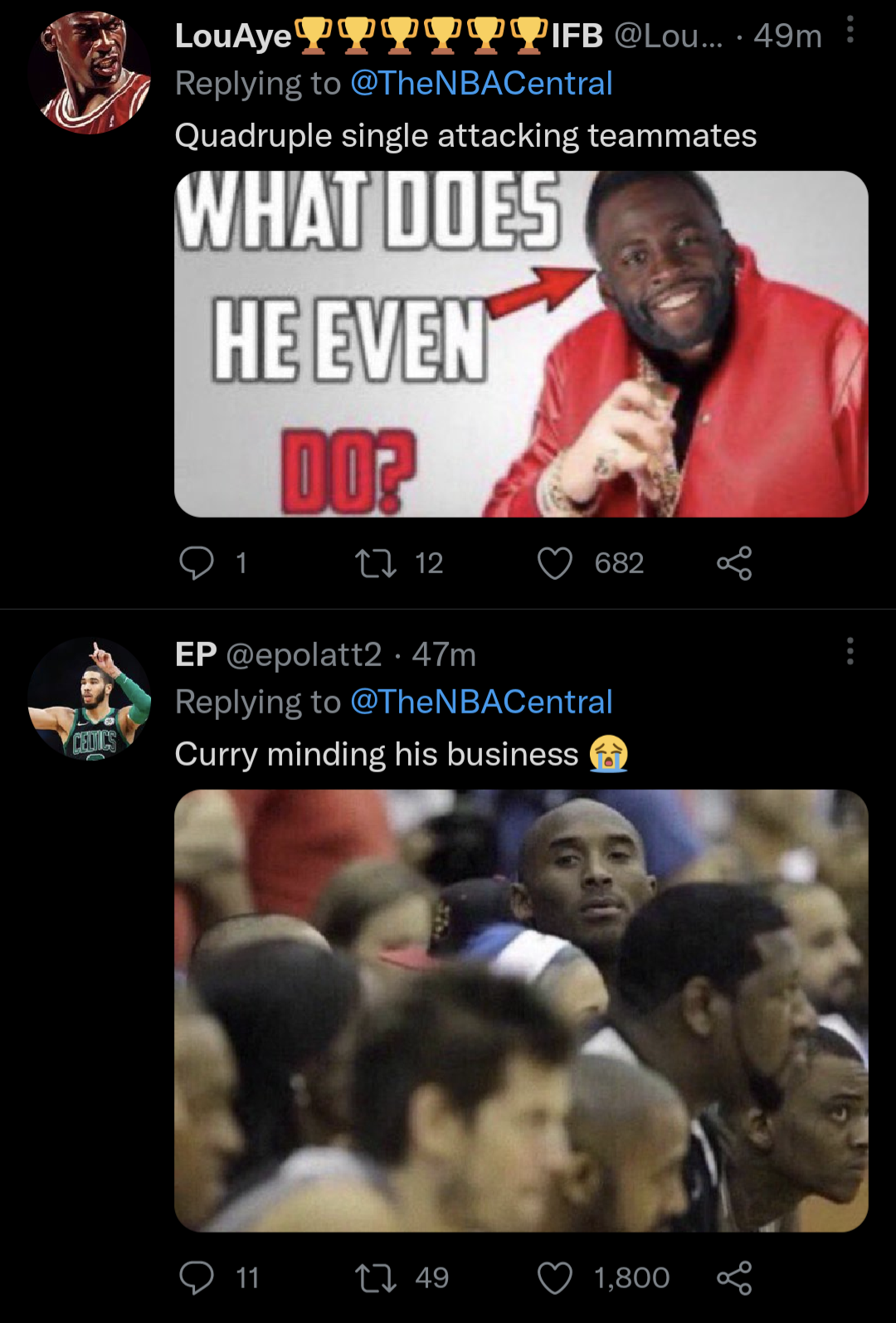Open more options for EP's tweet
896x1323 pixels.
pos(850,652)
